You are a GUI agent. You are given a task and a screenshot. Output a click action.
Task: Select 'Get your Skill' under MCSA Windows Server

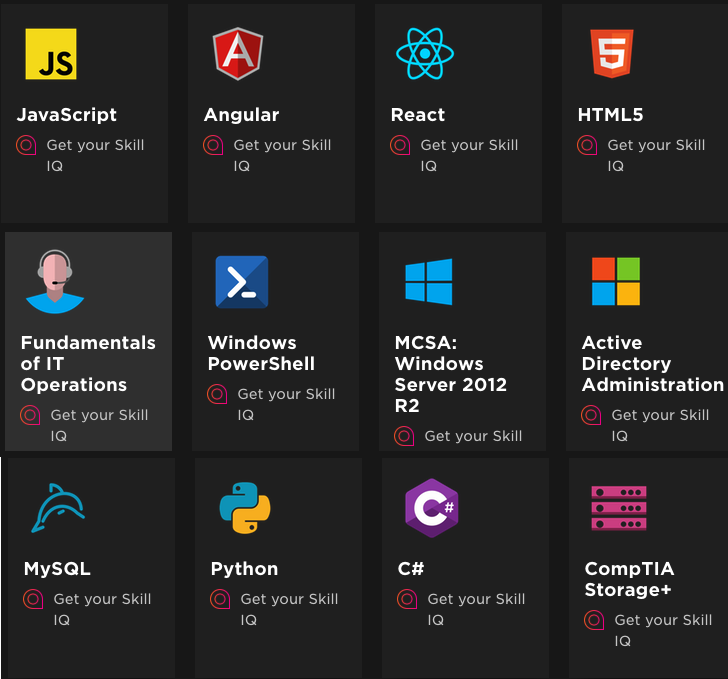click(x=474, y=437)
